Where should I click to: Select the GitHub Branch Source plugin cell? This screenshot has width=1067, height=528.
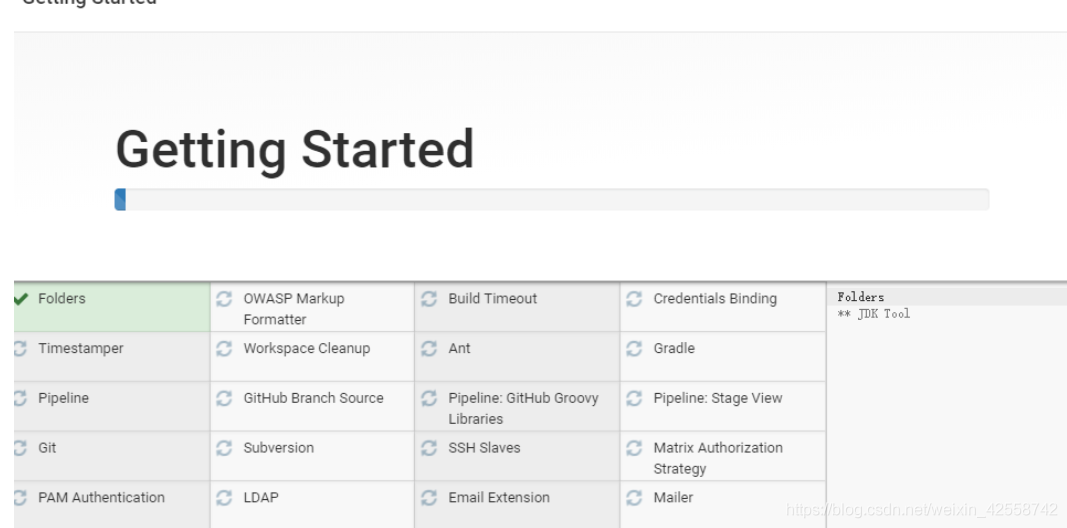(x=312, y=406)
